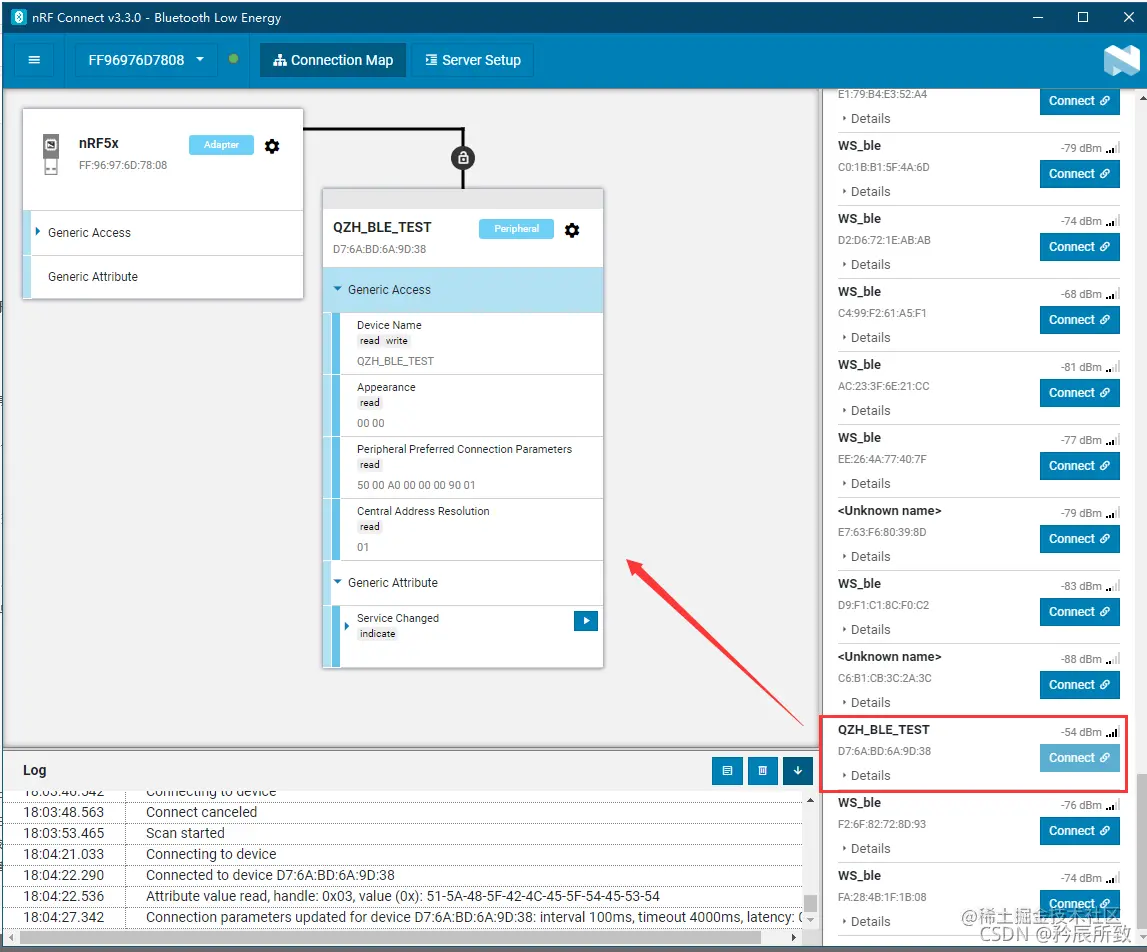Click Connect for QZH_BLE_TEST device
Viewport: 1147px width, 952px height.
tap(1080, 758)
